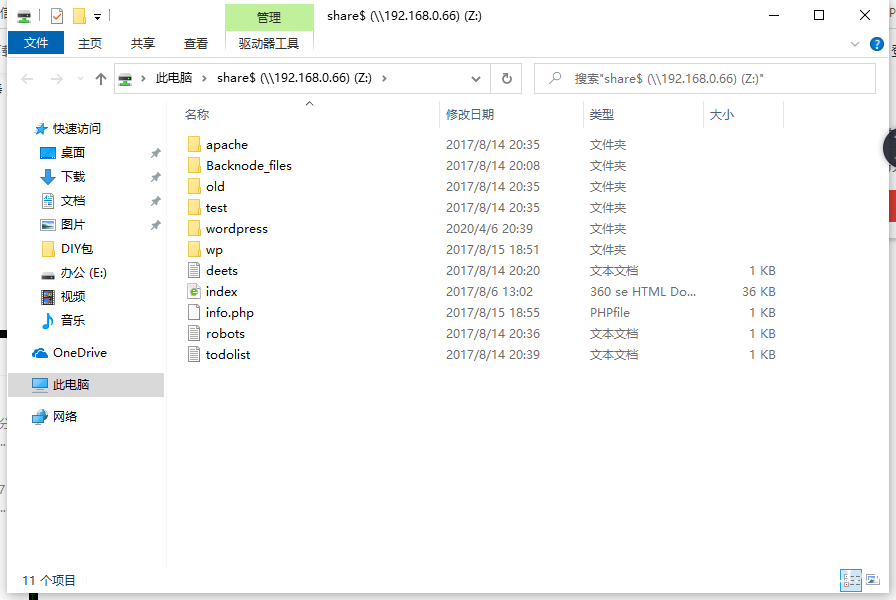Open the address bar history dropdown
The width and height of the screenshot is (896, 600).
[x=476, y=78]
